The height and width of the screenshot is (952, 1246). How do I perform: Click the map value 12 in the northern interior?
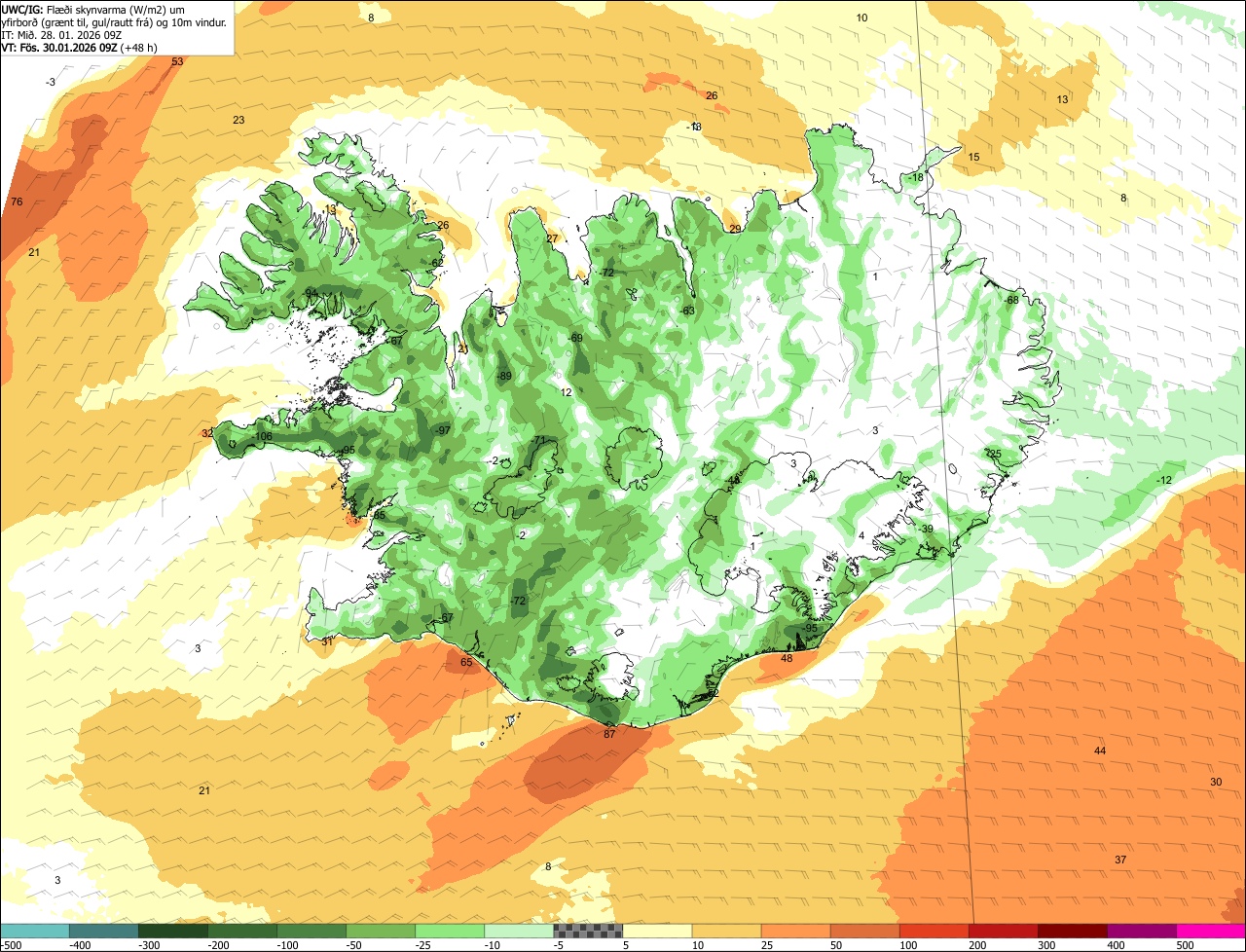click(567, 392)
